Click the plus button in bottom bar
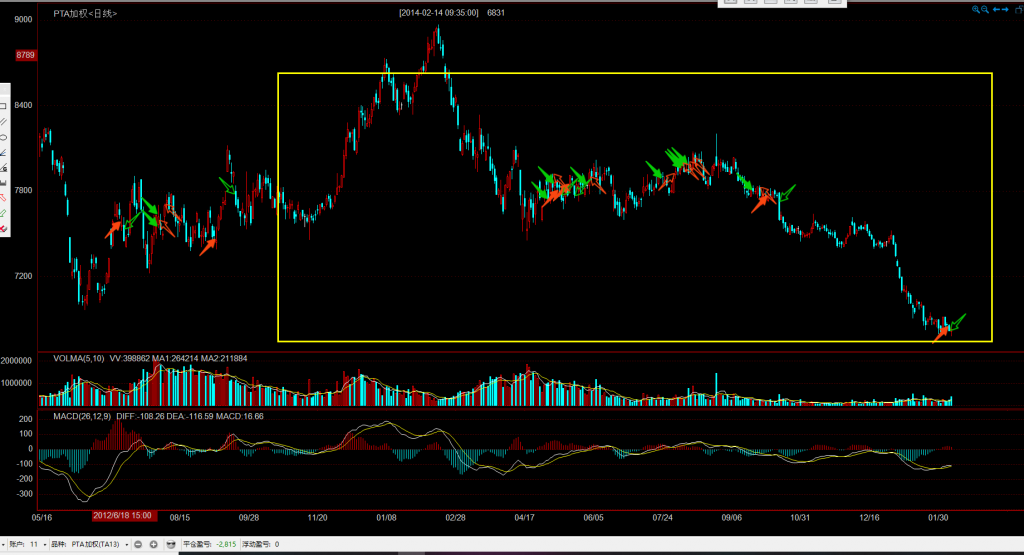Viewport: 1024px width, 555px height. coord(154,544)
